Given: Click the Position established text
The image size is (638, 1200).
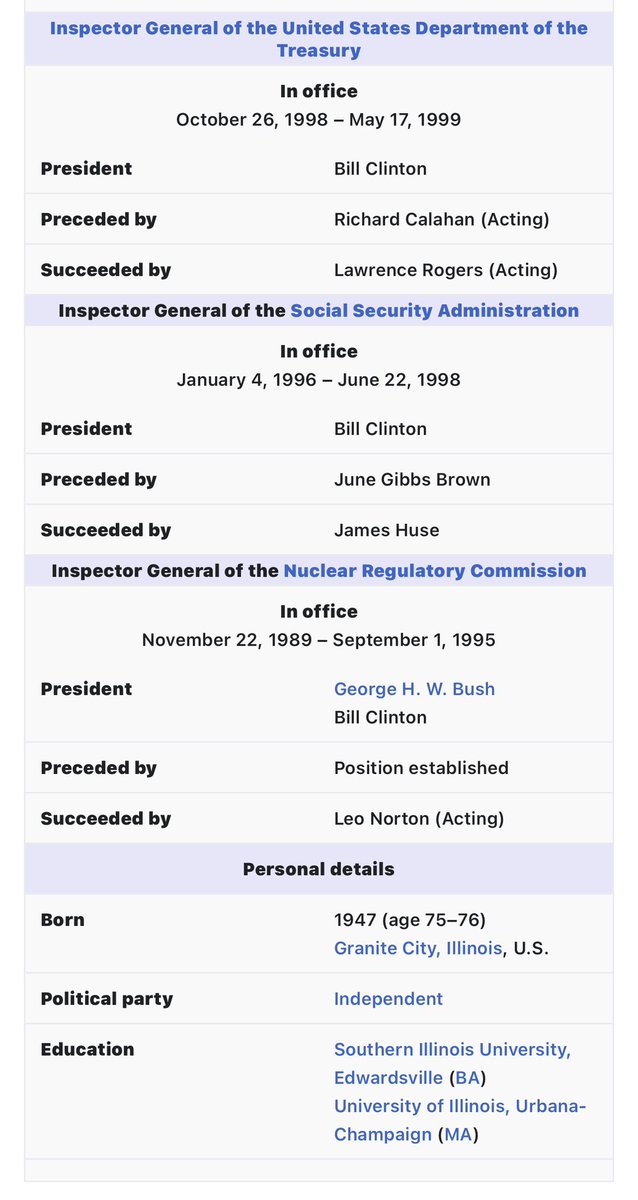Looking at the screenshot, I should (421, 768).
